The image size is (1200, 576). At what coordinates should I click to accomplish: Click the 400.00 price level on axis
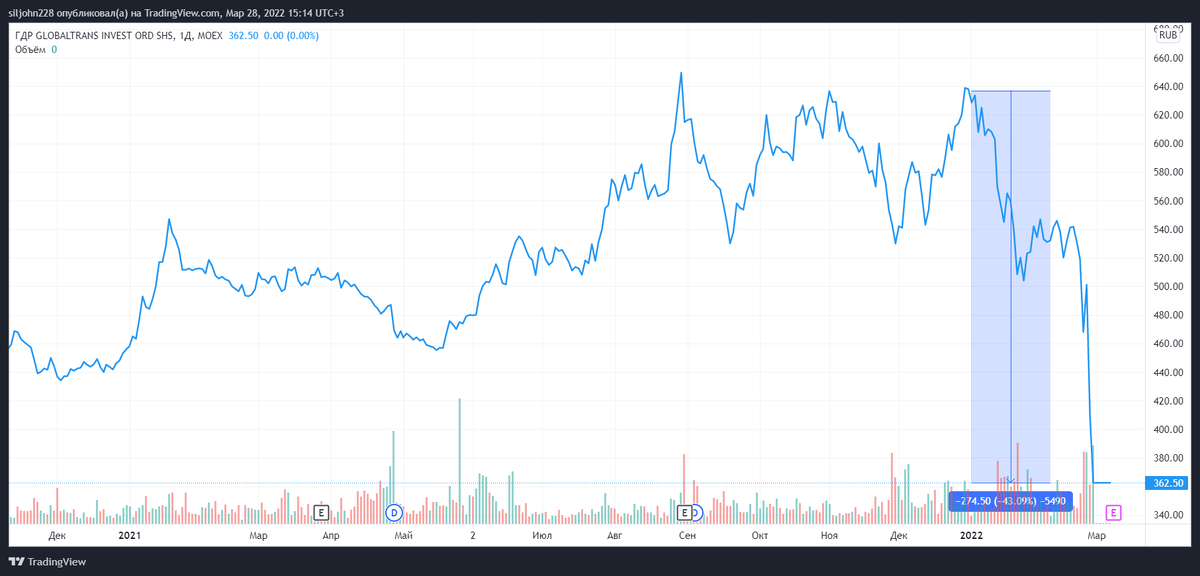(x=1169, y=430)
